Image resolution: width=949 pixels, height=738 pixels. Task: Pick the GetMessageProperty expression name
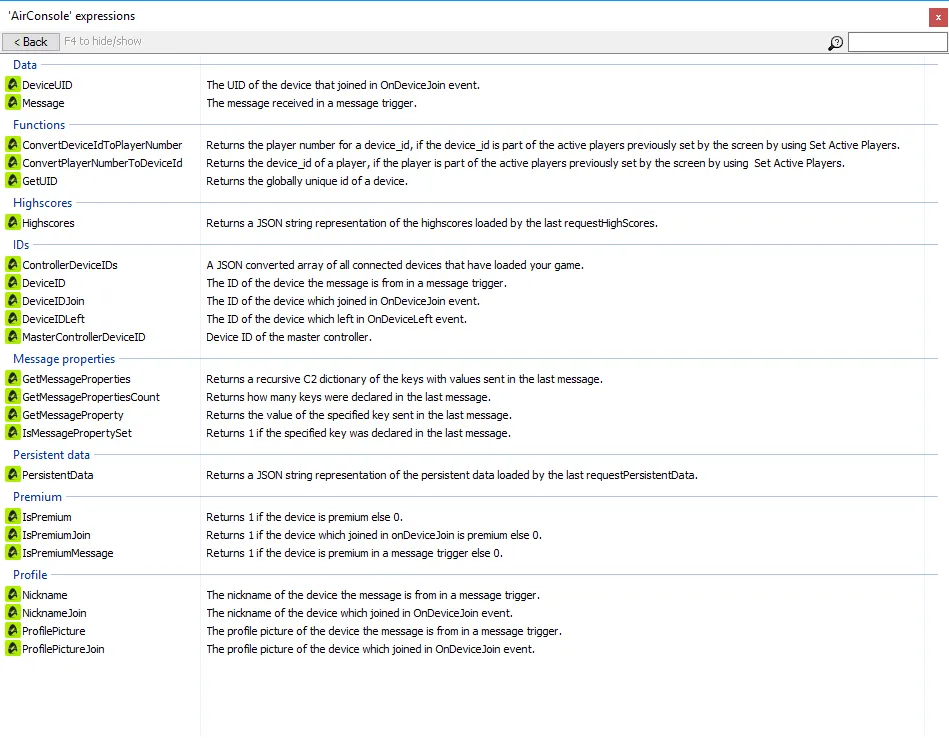pyautogui.click(x=73, y=415)
